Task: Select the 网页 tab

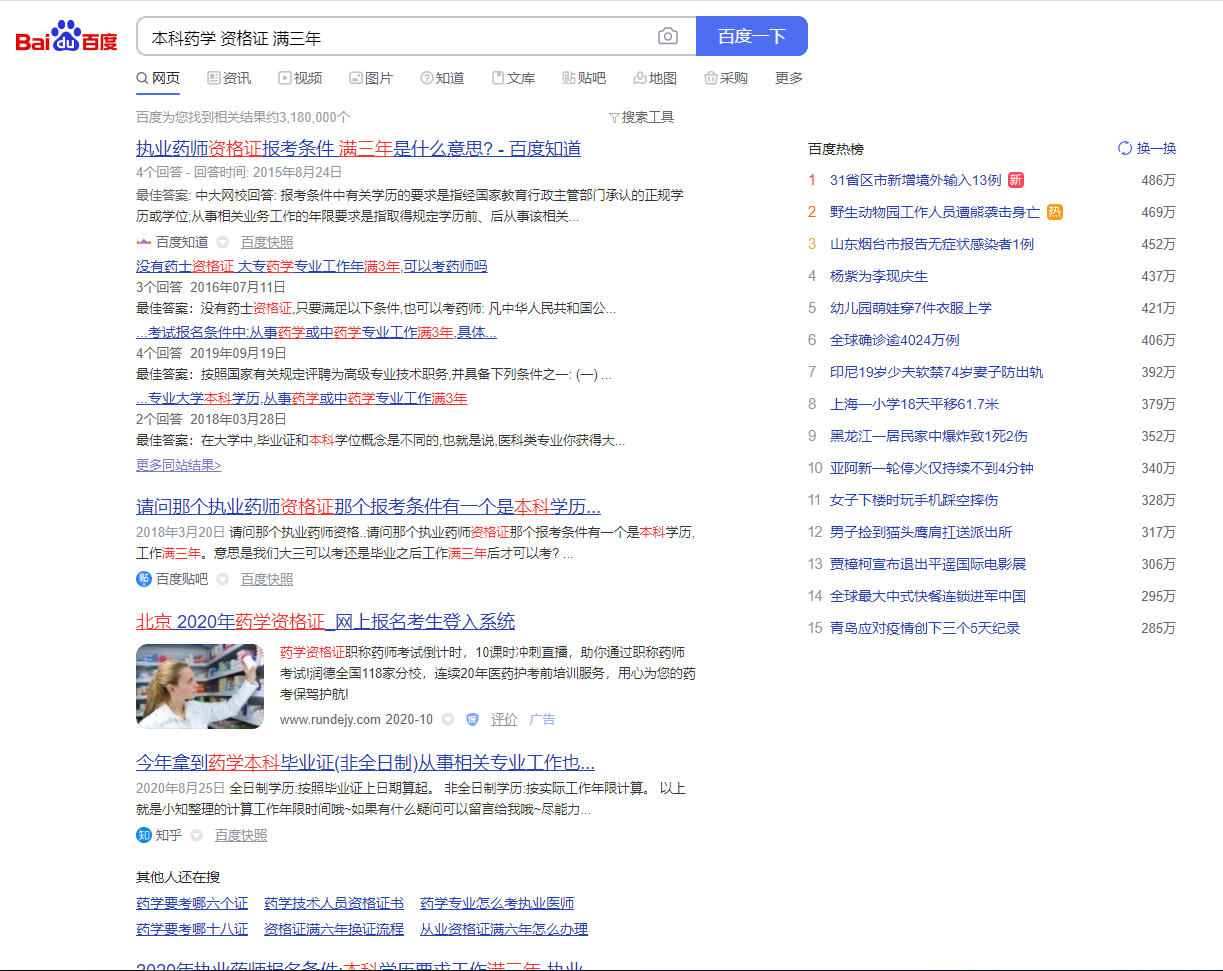Action: point(158,78)
